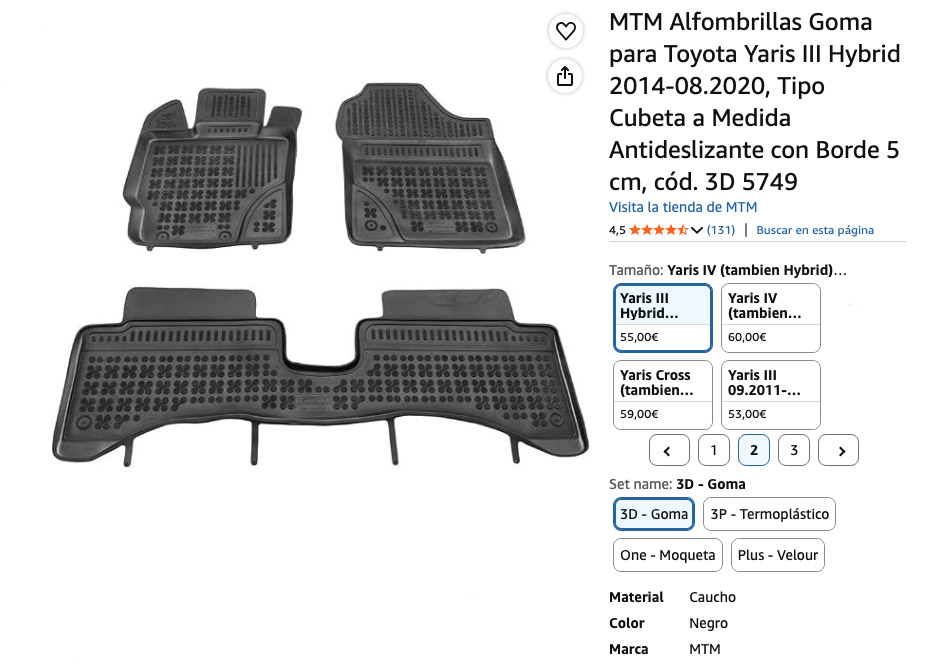Screen dimensions: 925x671
Task: Select the One - Moqueta set
Action: click(667, 555)
